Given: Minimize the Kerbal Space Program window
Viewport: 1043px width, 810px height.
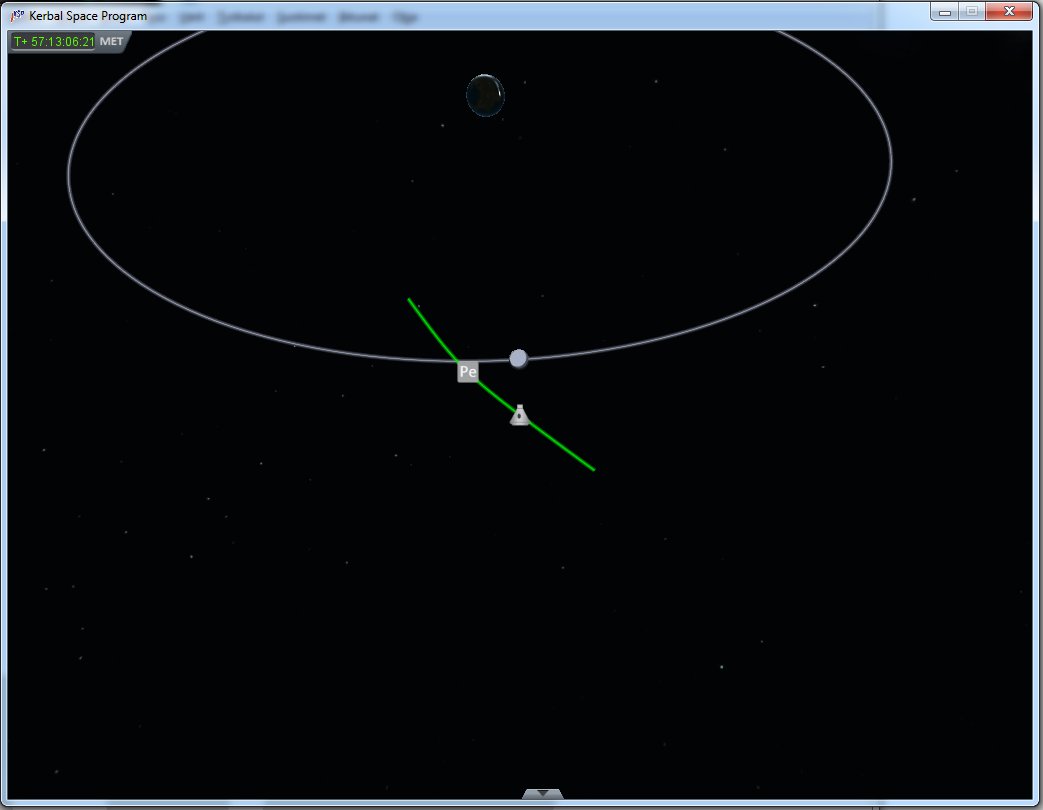Looking at the screenshot, I should coord(945,12).
